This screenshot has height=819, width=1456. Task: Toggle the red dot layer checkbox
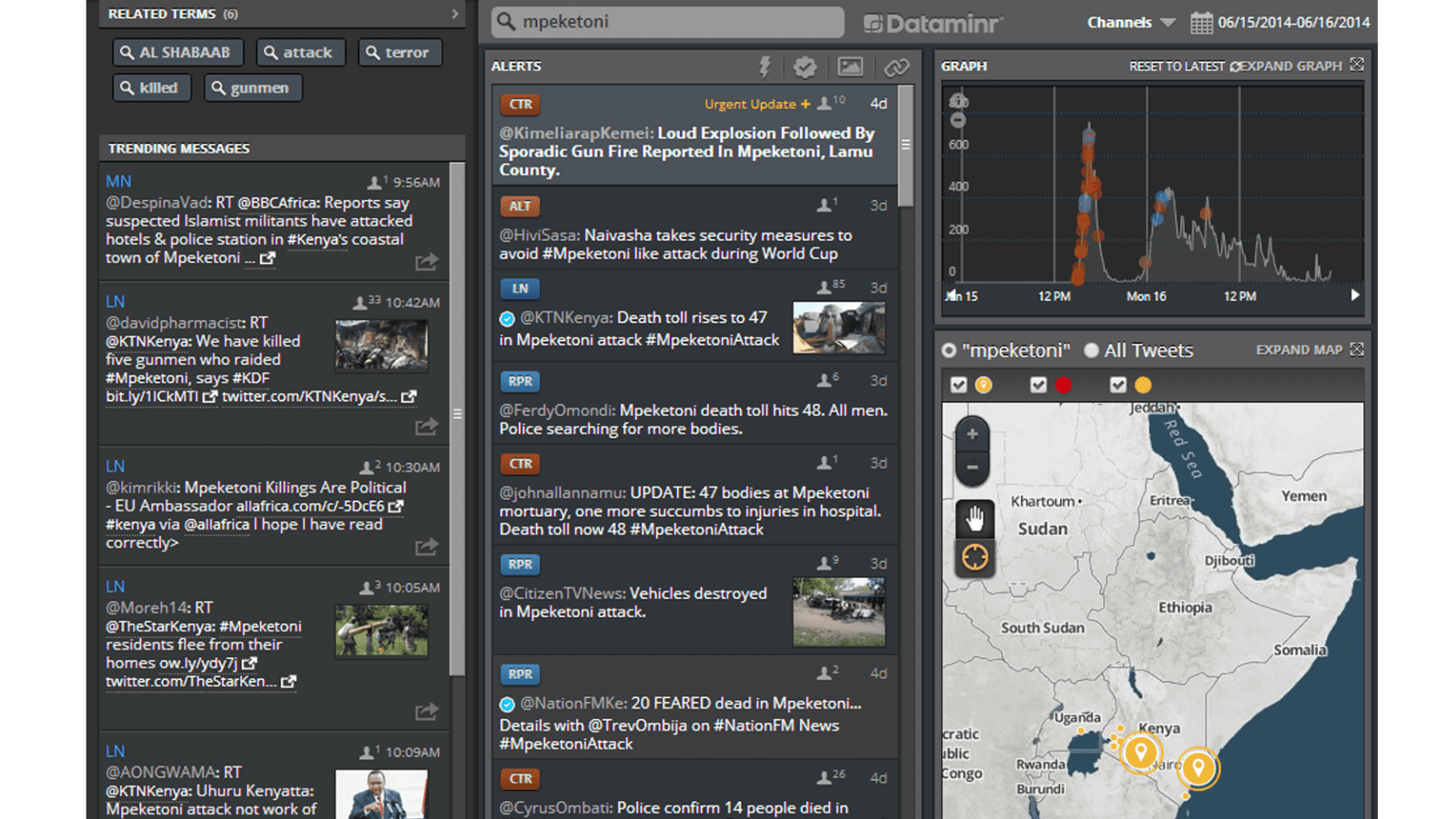(x=1038, y=385)
